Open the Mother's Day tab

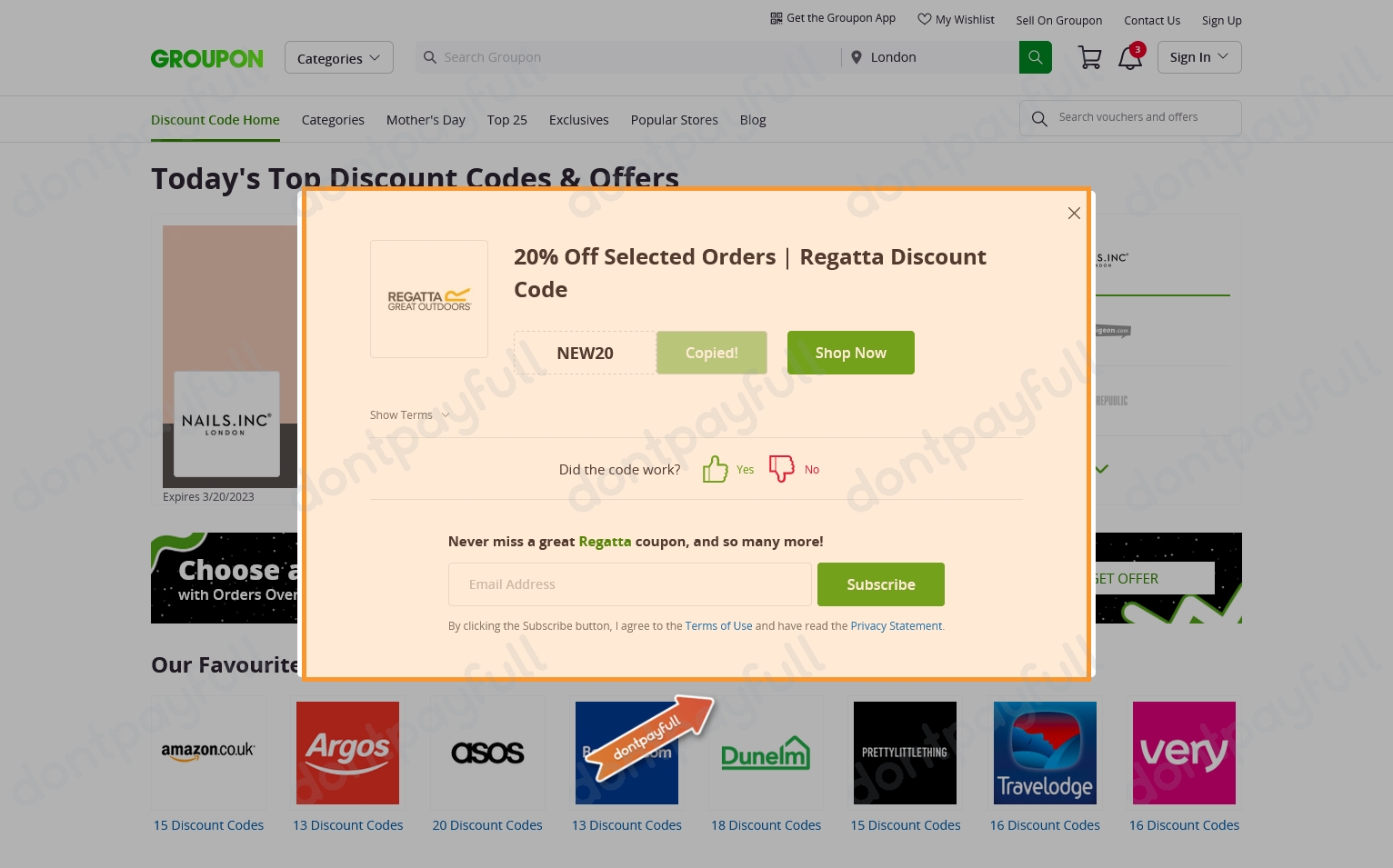pos(426,120)
